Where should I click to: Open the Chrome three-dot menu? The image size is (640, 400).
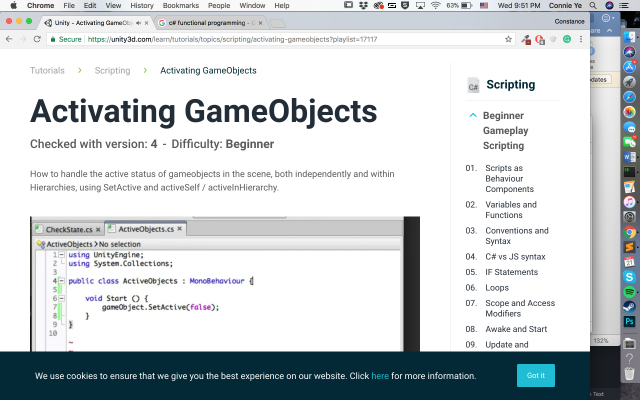[x=581, y=39]
